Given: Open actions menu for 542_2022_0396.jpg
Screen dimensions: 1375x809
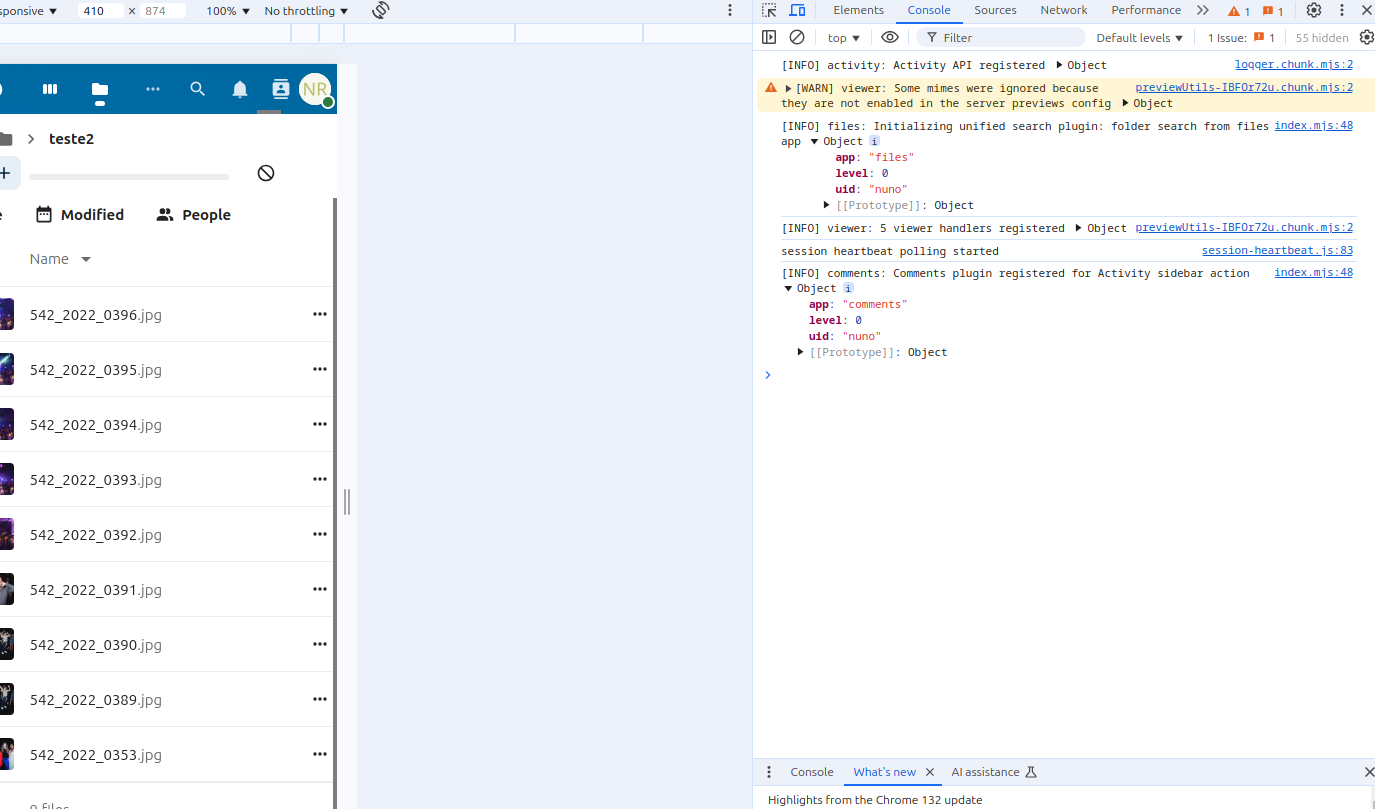Looking at the screenshot, I should [320, 314].
